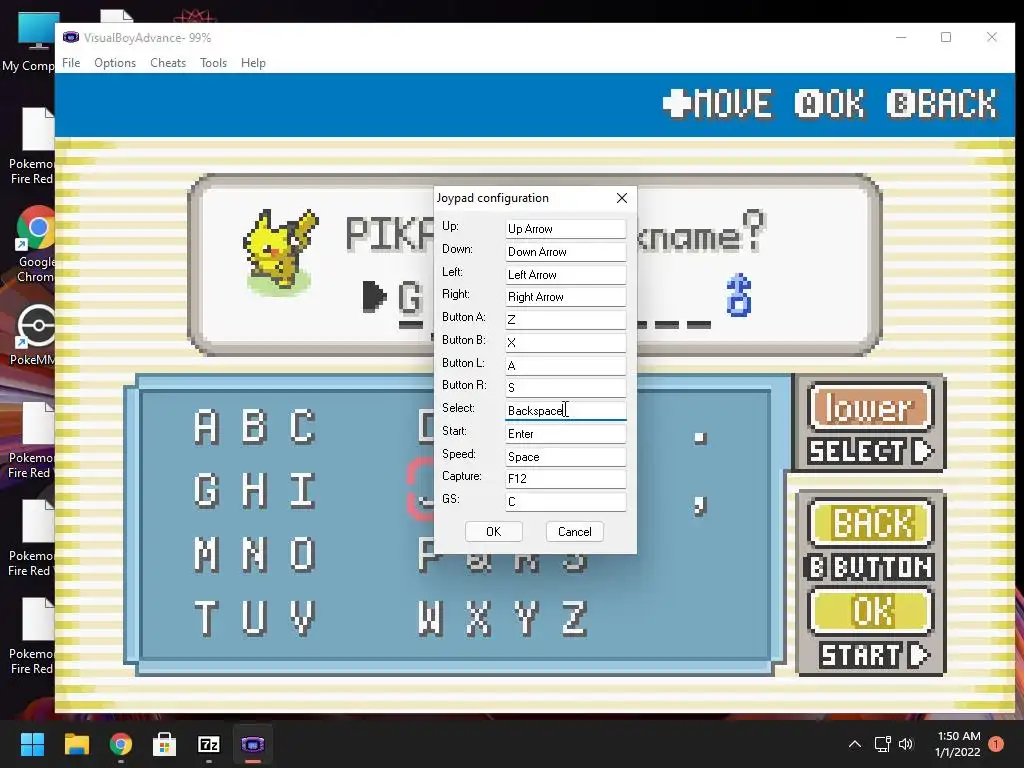Click the Capture field containing F12
This screenshot has width=1024, height=768.
[566, 479]
